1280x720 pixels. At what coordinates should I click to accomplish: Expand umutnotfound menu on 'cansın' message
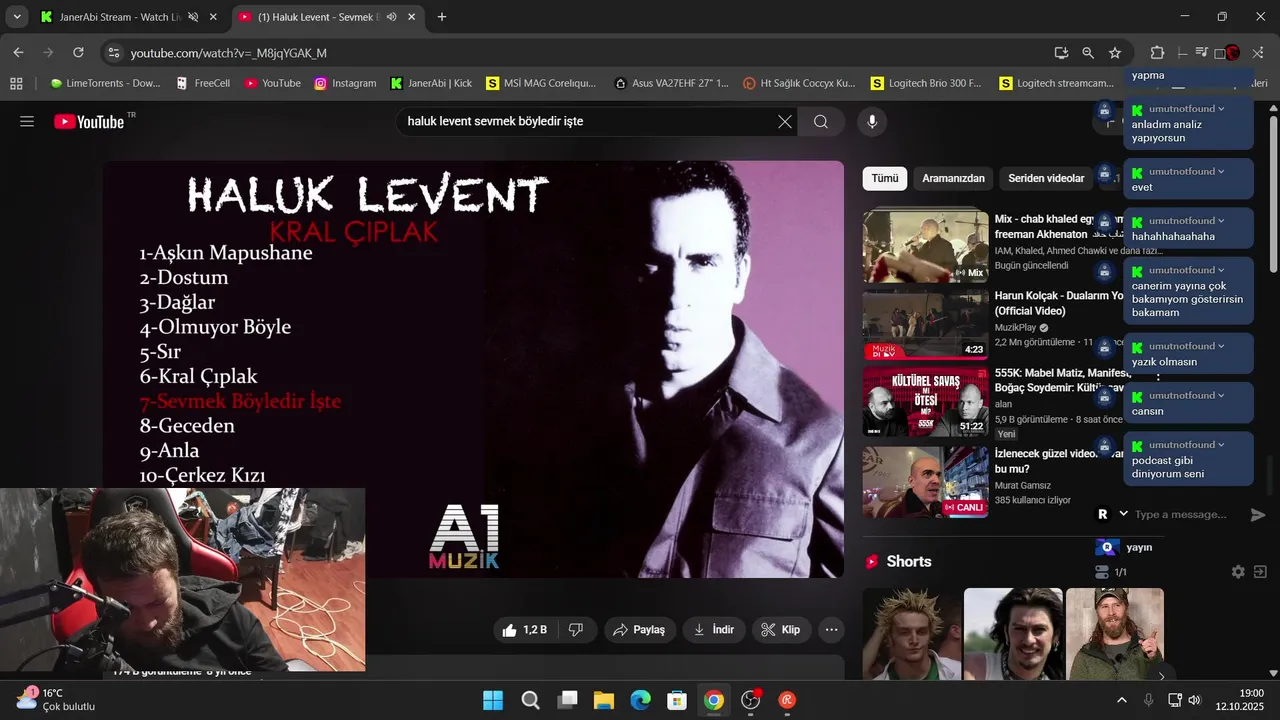(1221, 395)
